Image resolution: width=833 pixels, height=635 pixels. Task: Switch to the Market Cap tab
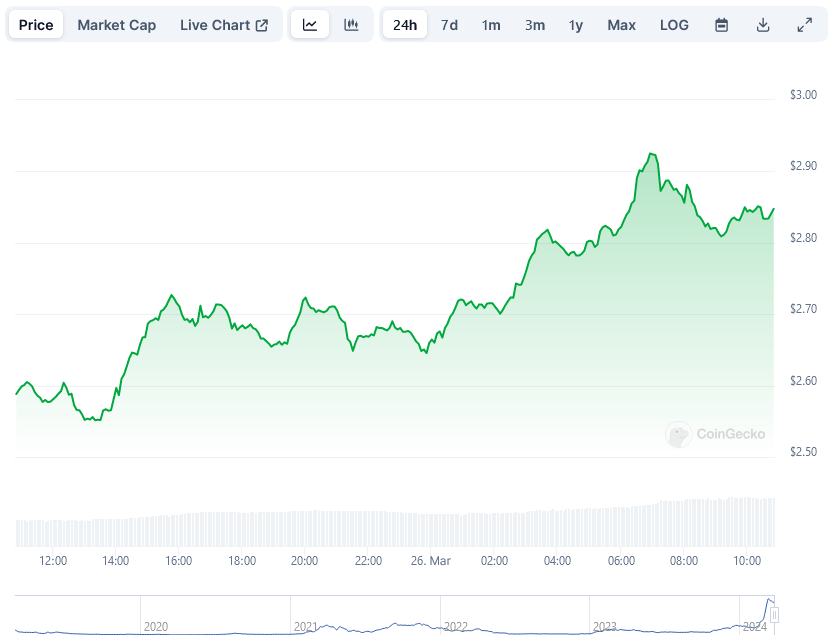click(x=117, y=25)
